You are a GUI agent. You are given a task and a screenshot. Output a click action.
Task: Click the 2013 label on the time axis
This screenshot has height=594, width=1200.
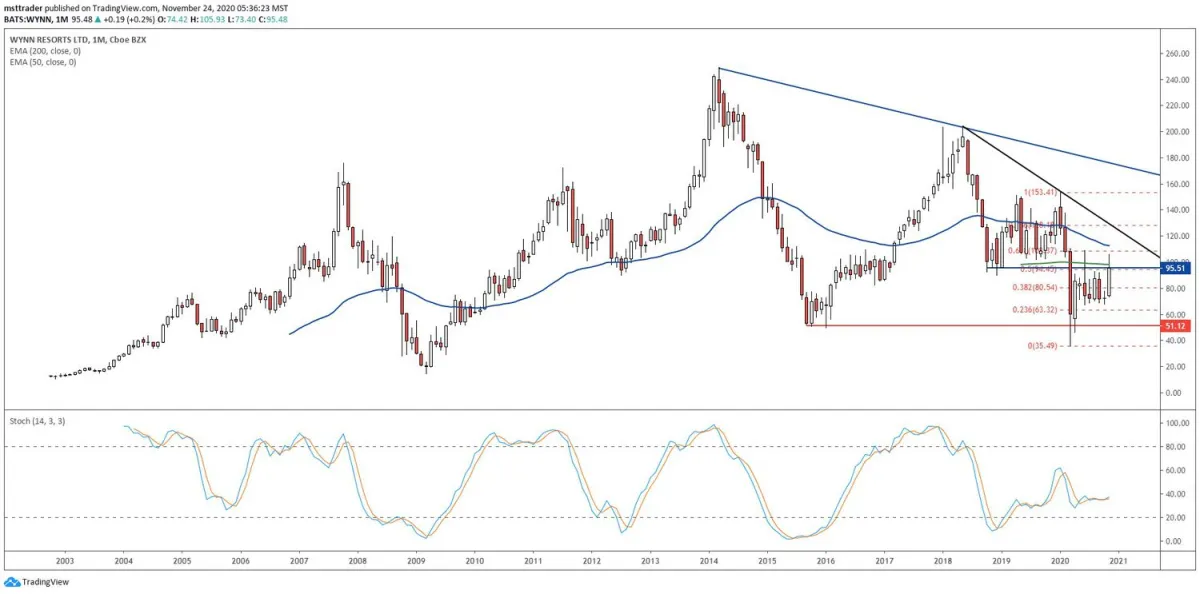tap(650, 563)
